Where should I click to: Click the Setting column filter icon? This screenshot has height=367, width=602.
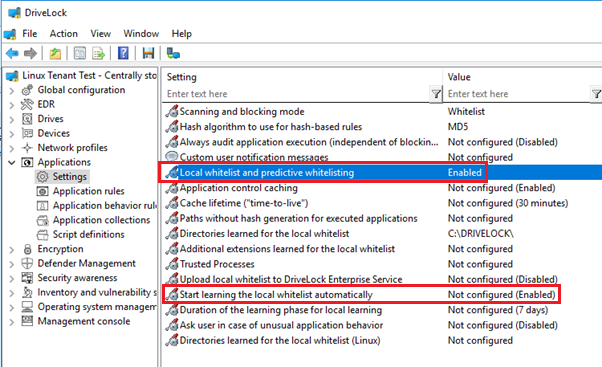coord(436,94)
